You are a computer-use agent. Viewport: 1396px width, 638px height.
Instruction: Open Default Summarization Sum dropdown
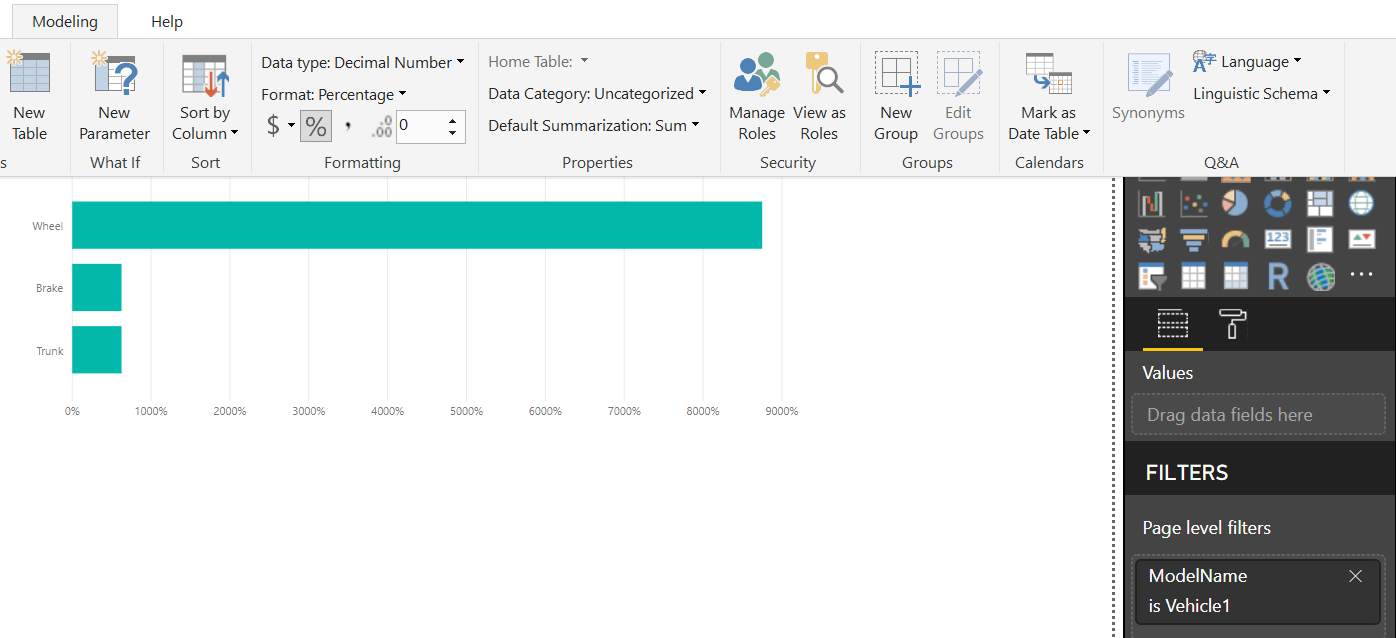click(593, 126)
